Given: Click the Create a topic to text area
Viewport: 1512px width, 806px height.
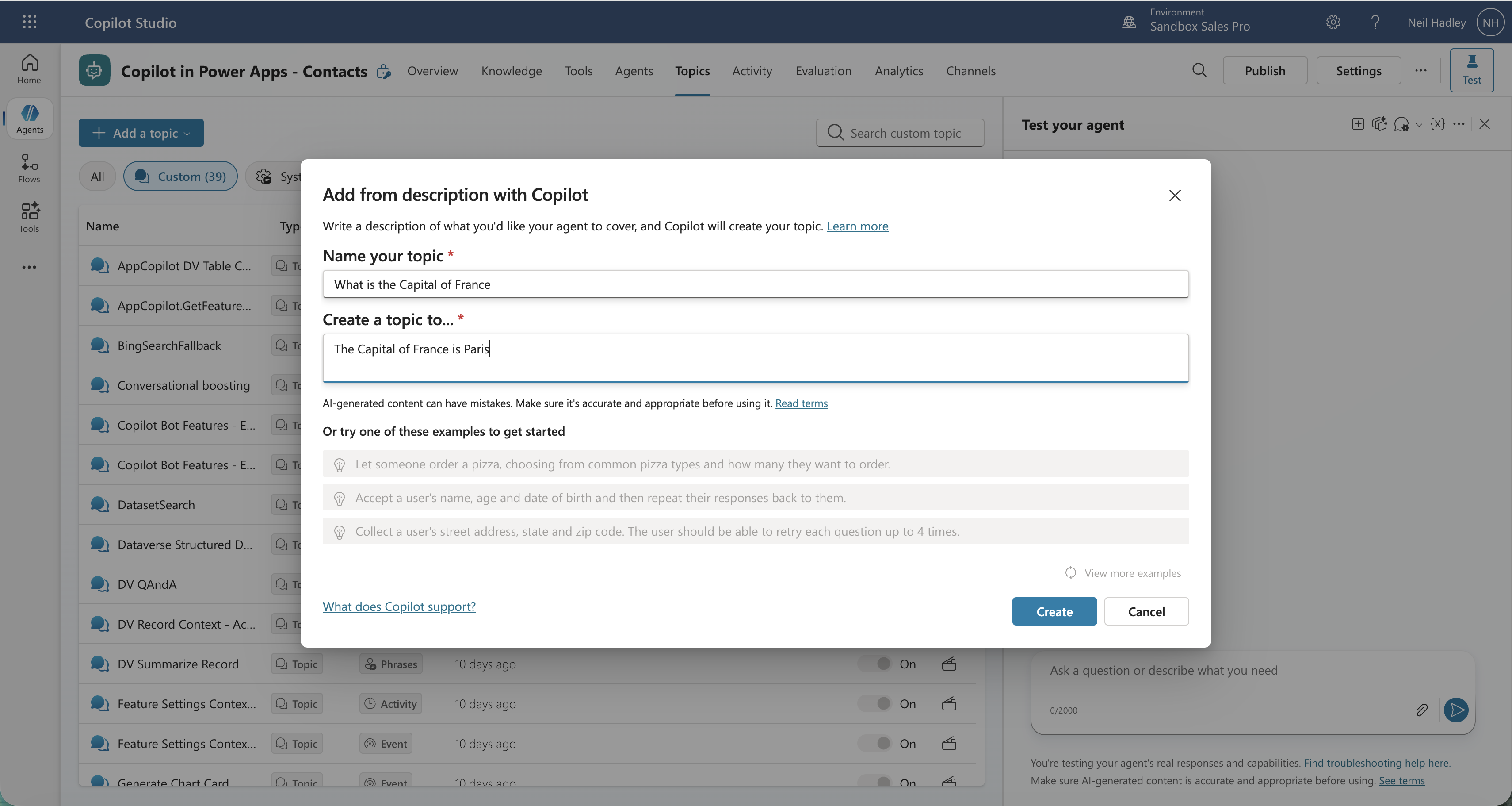Looking at the screenshot, I should (x=756, y=358).
